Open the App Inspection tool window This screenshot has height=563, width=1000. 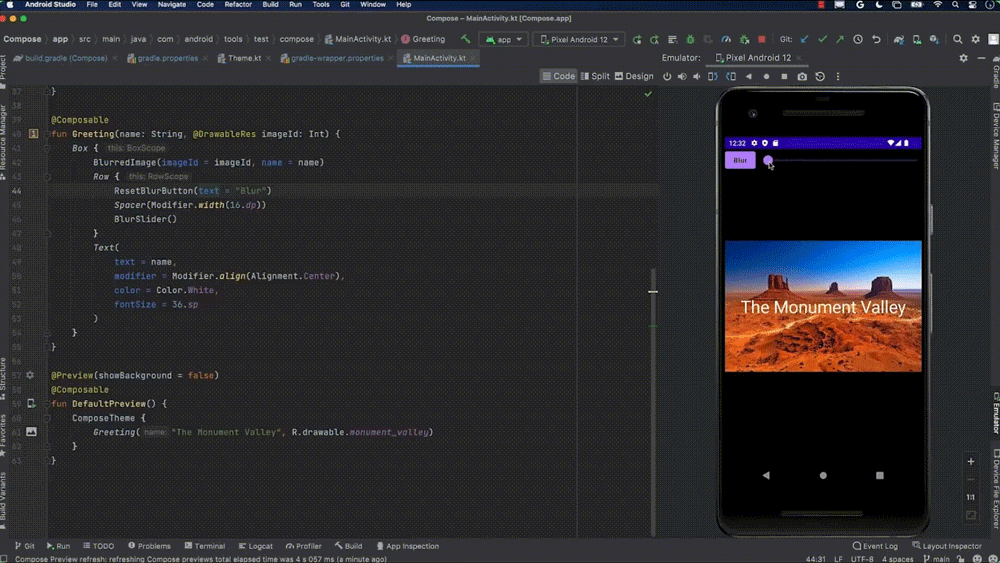(408, 546)
